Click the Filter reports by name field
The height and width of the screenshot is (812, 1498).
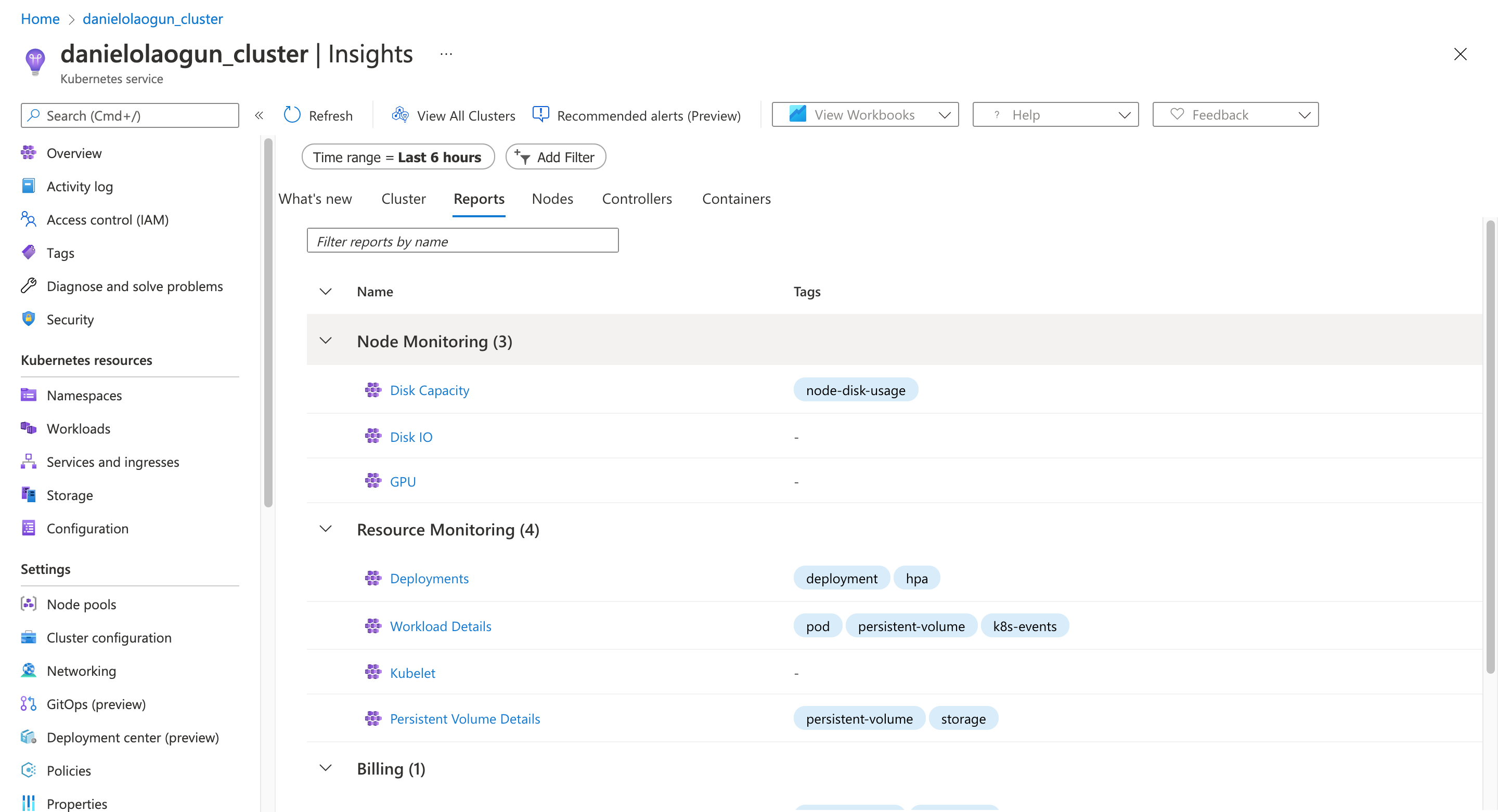[462, 241]
